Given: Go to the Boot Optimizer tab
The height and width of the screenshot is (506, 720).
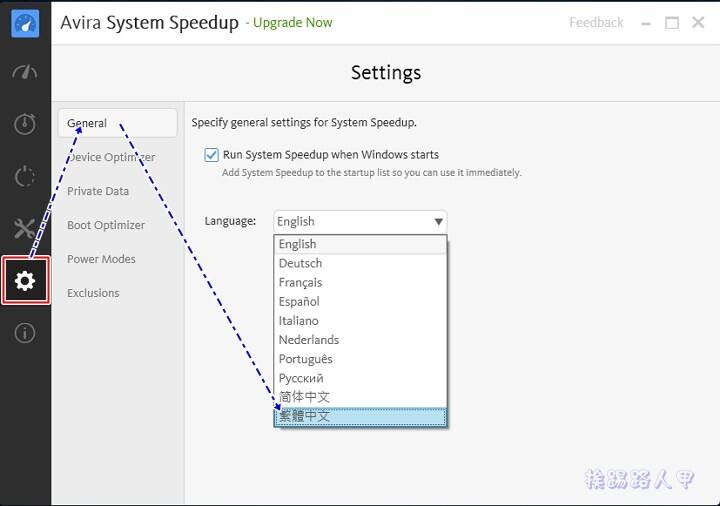Looking at the screenshot, I should (106, 225).
